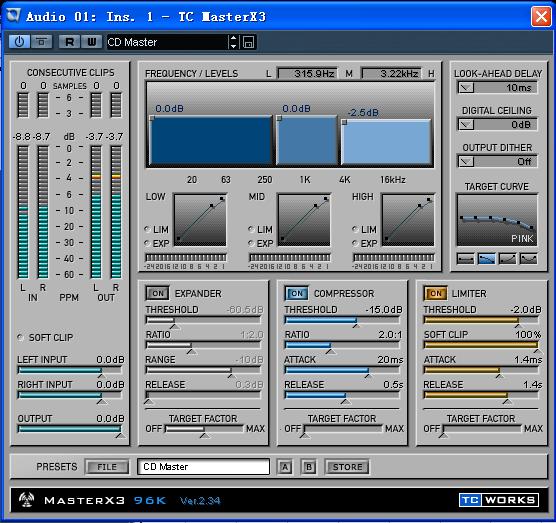The image size is (556, 523).
Task: Select the third rising target curve icon
Action: click(507, 259)
